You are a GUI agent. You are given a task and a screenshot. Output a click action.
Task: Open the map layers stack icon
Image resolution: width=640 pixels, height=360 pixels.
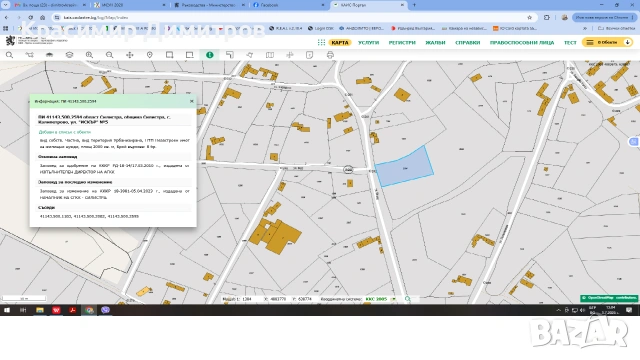pyautogui.click(x=69, y=55)
